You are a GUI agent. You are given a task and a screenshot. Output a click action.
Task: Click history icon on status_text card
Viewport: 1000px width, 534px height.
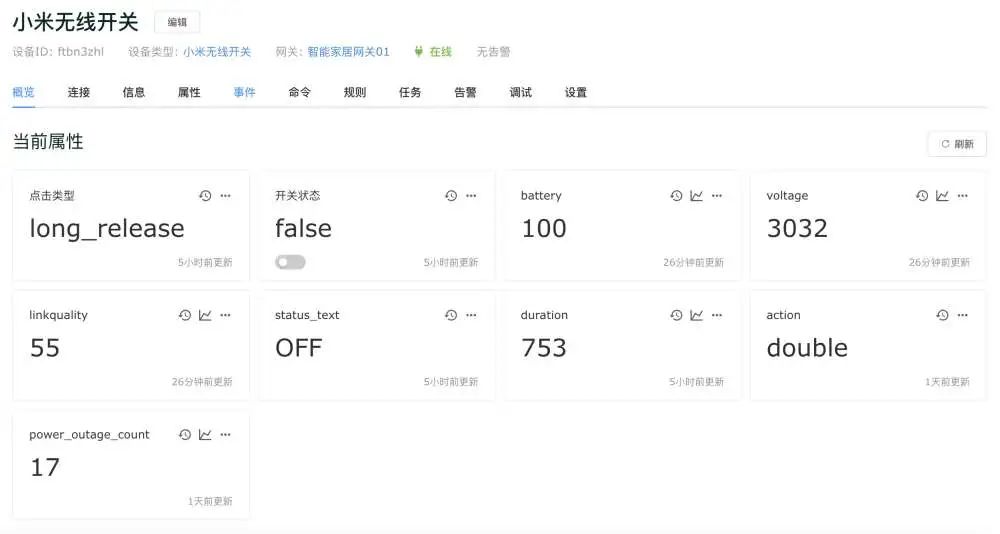click(451, 315)
